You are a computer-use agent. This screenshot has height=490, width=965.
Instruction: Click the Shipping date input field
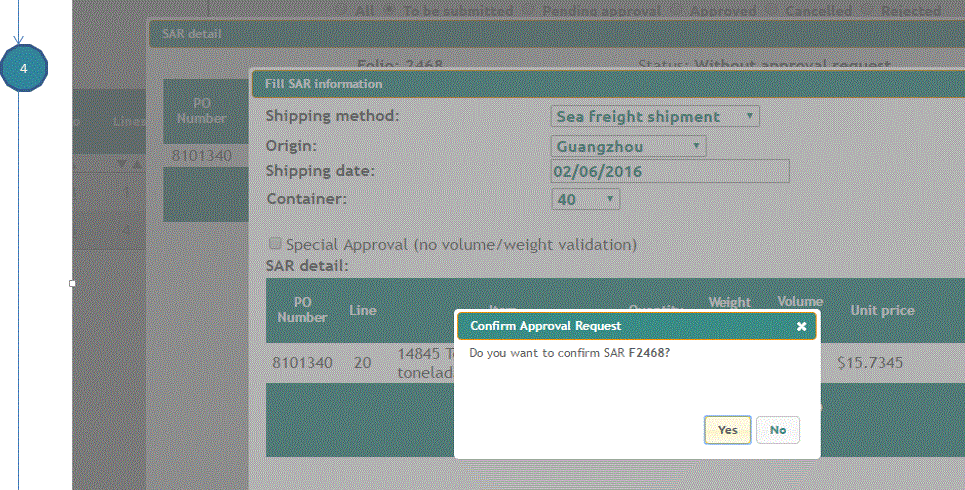click(x=670, y=172)
